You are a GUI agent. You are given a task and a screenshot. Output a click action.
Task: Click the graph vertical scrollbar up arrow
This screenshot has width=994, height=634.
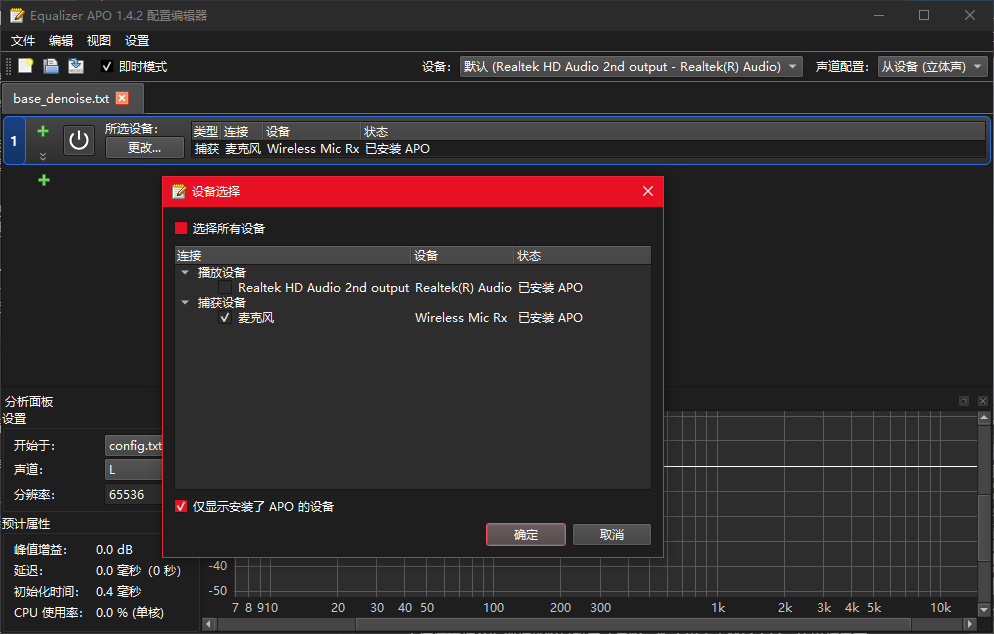[984, 417]
